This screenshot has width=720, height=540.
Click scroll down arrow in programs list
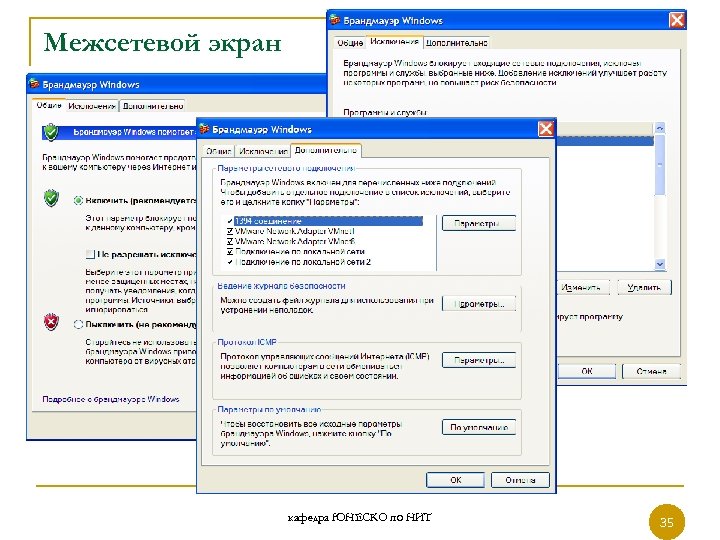coord(660,264)
